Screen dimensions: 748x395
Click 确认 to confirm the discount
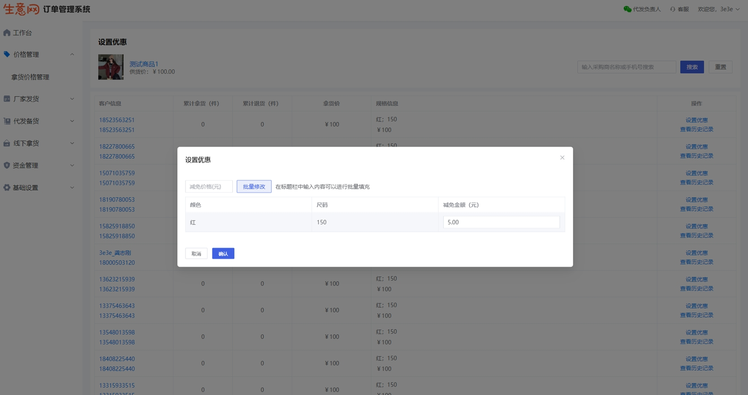(x=223, y=253)
